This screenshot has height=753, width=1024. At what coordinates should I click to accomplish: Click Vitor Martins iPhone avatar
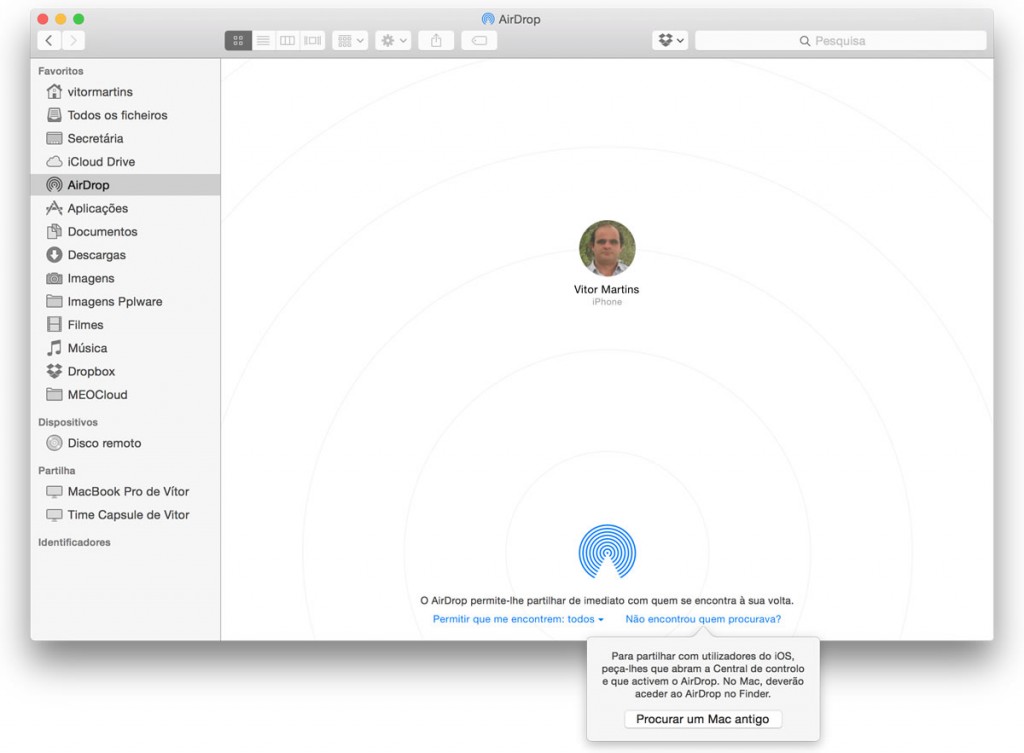[607, 248]
